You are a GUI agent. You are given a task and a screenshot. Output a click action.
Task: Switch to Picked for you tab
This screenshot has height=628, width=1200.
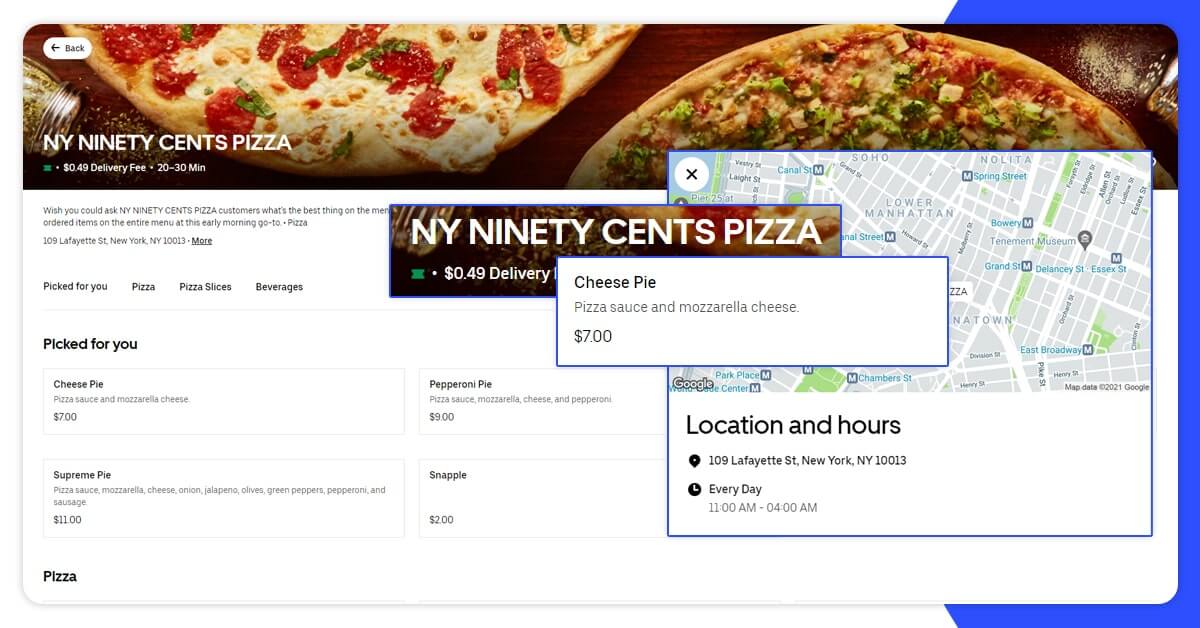(75, 287)
